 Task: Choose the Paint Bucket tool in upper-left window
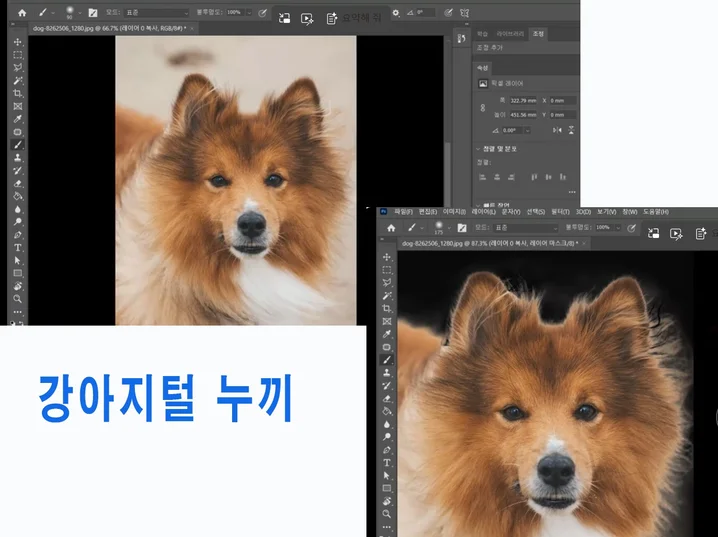coord(17,196)
